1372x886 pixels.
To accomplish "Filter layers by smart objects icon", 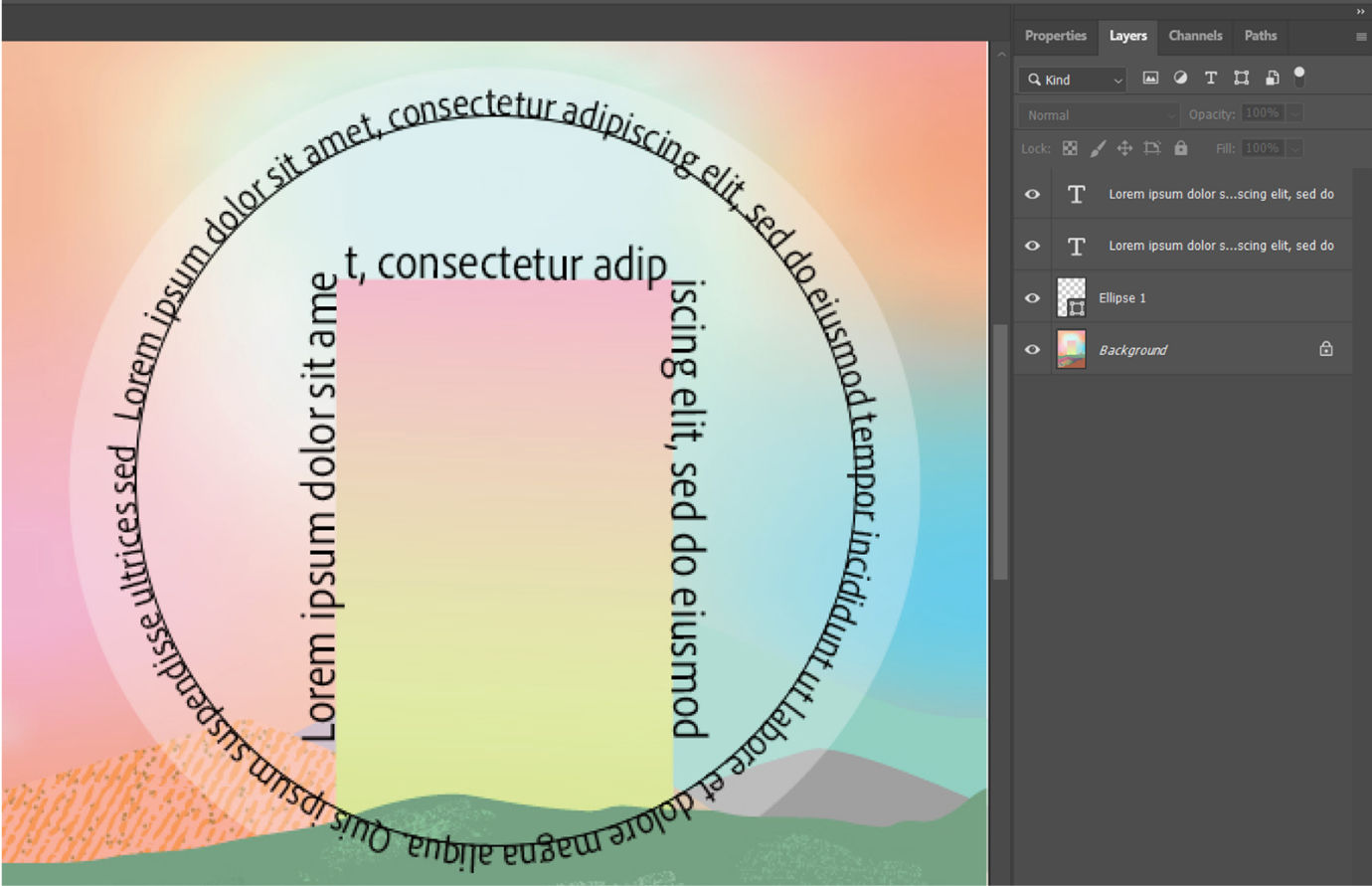I will pos(1272,78).
